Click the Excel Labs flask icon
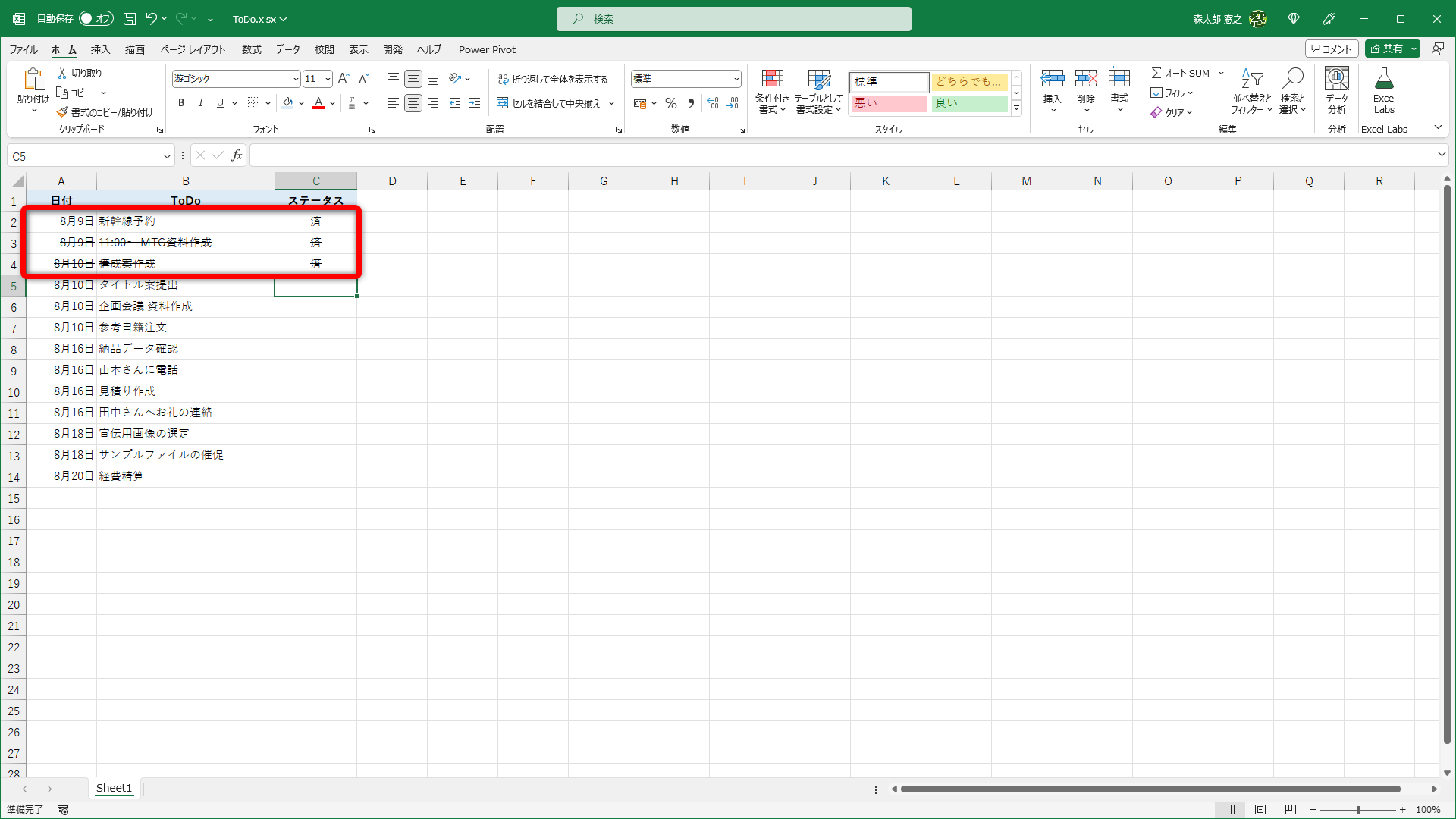This screenshot has height=819, width=1456. (1384, 80)
